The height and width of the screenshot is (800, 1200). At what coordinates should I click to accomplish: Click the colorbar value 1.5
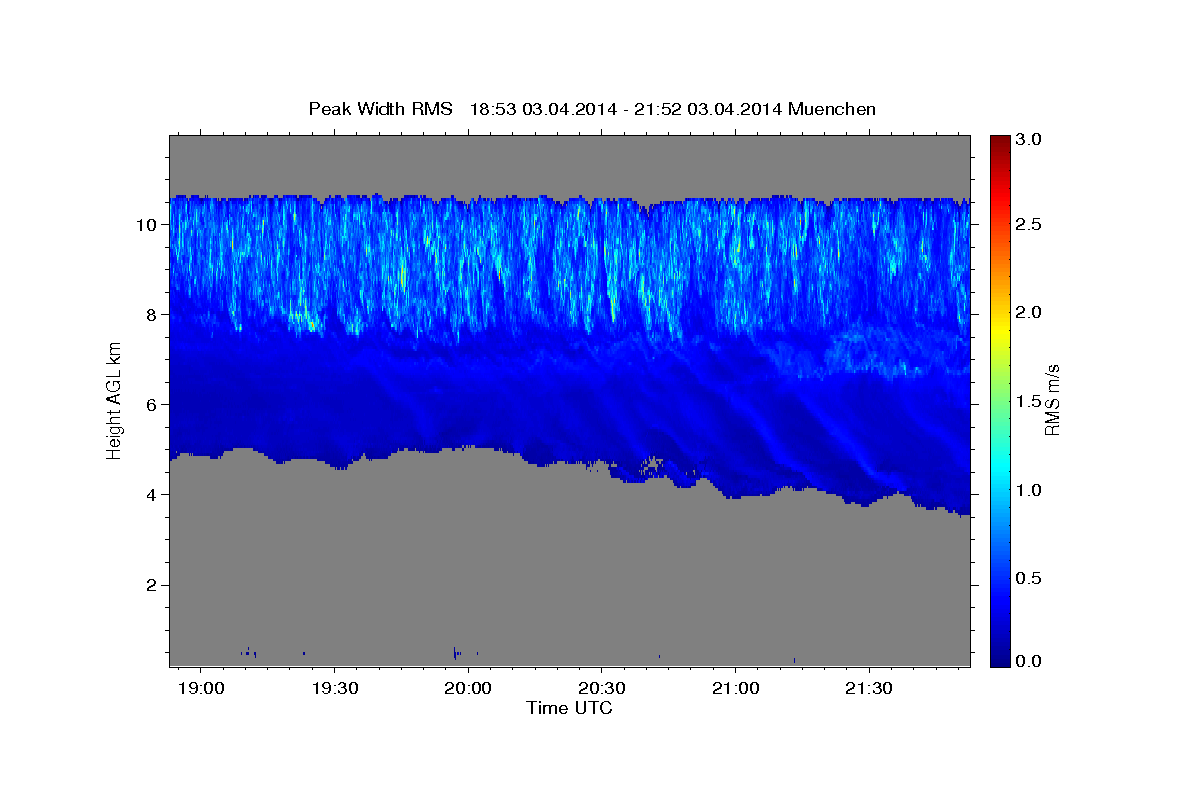tap(1028, 401)
